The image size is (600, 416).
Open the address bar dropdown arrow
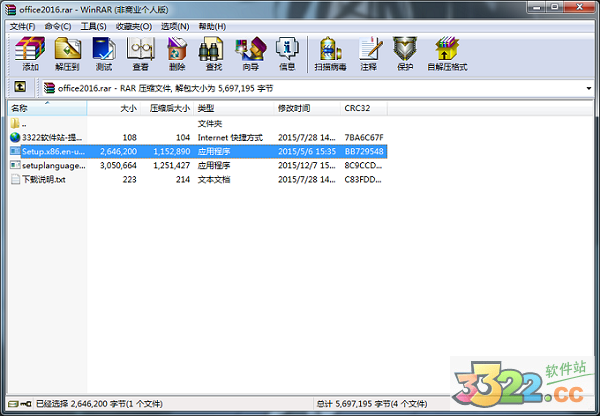pyautogui.click(x=589, y=88)
